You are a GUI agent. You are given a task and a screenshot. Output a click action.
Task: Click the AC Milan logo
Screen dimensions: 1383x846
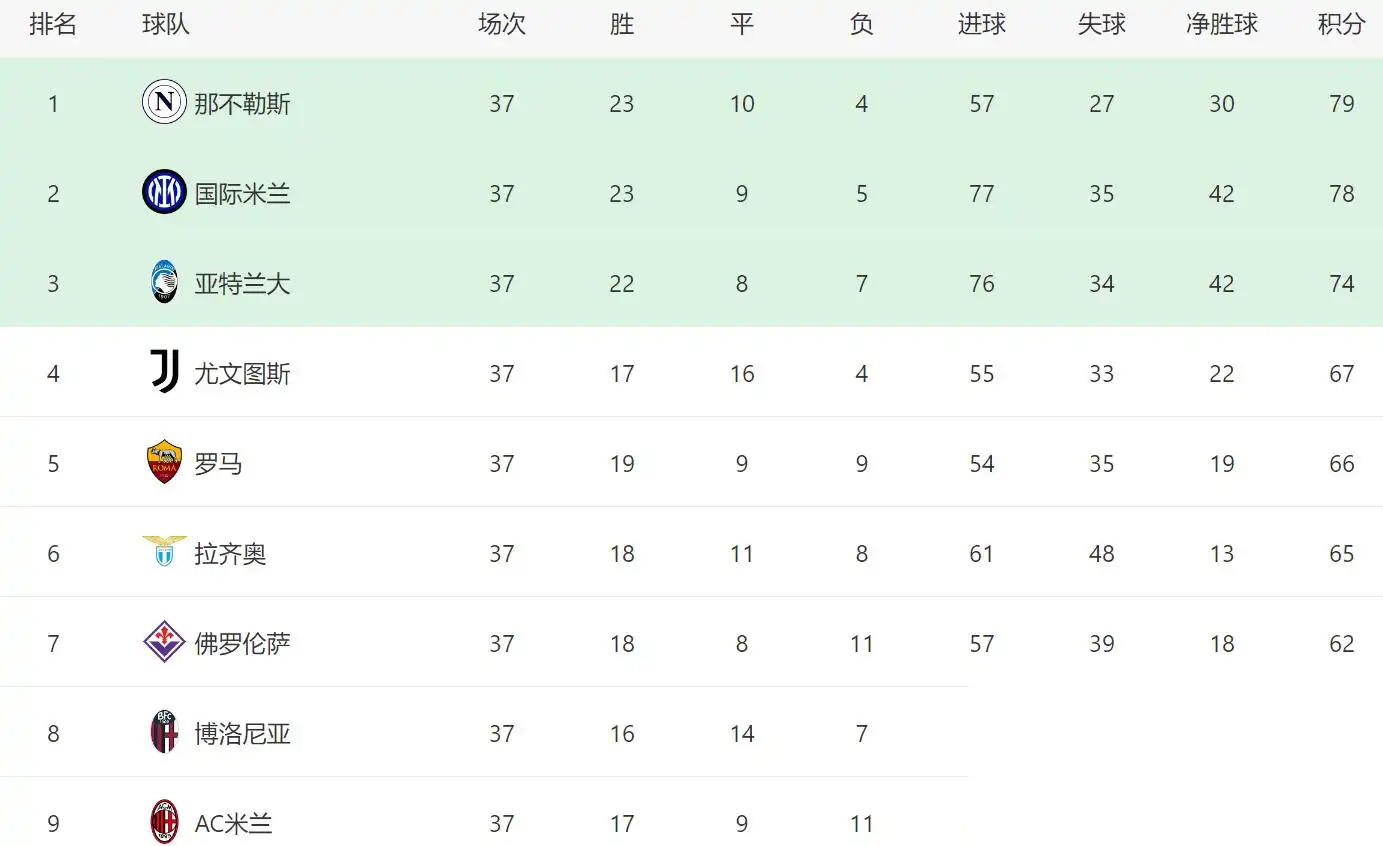(x=164, y=822)
